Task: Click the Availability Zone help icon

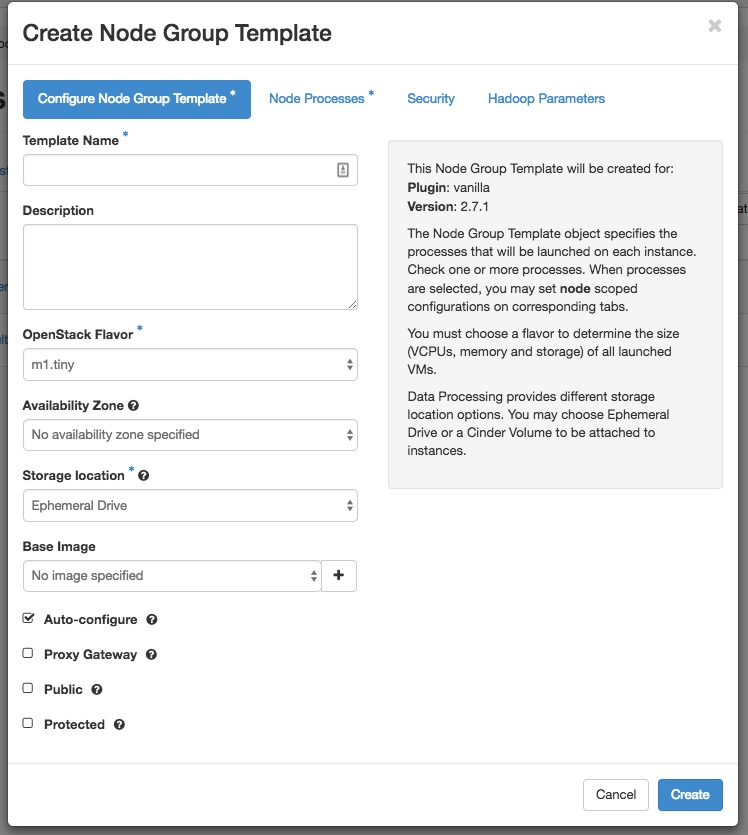Action: [x=134, y=406]
